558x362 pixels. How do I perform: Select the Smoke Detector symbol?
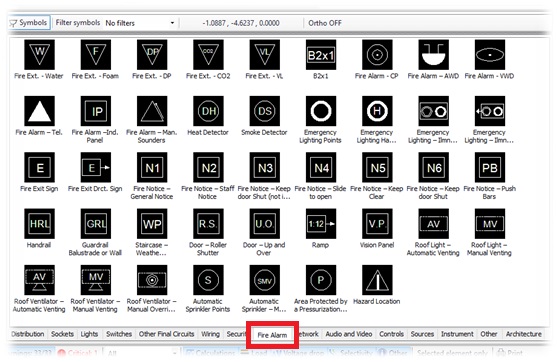pyautogui.click(x=264, y=111)
